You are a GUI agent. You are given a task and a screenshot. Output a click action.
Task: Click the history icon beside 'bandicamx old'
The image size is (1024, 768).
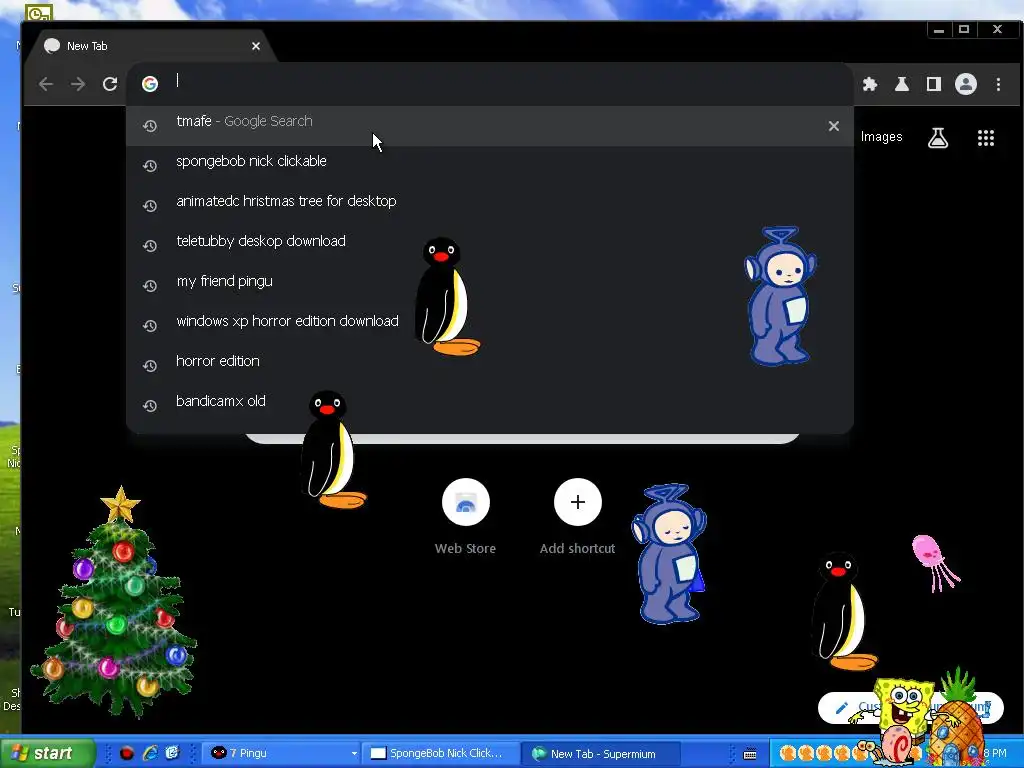coord(150,406)
